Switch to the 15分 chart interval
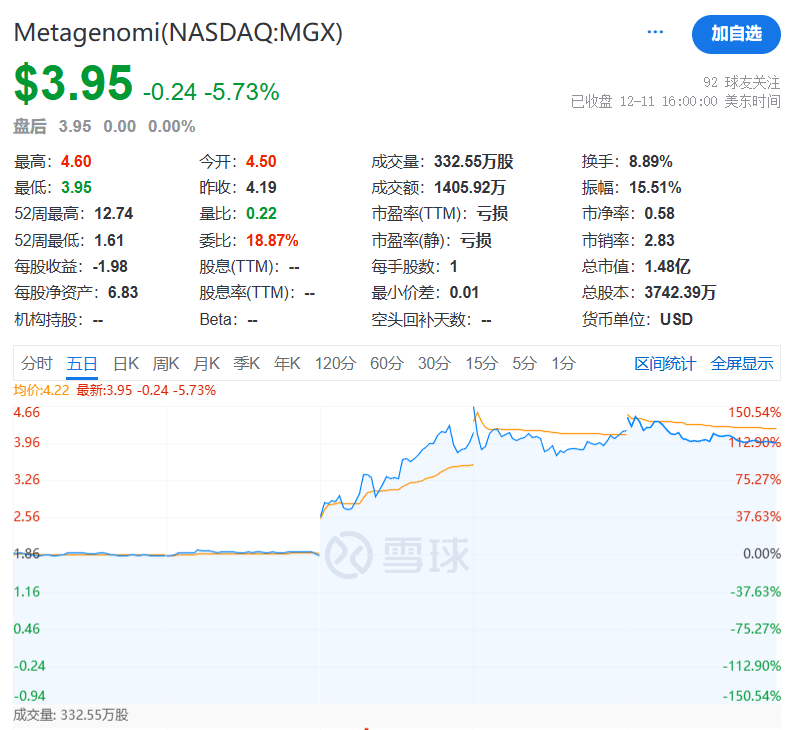 point(481,363)
